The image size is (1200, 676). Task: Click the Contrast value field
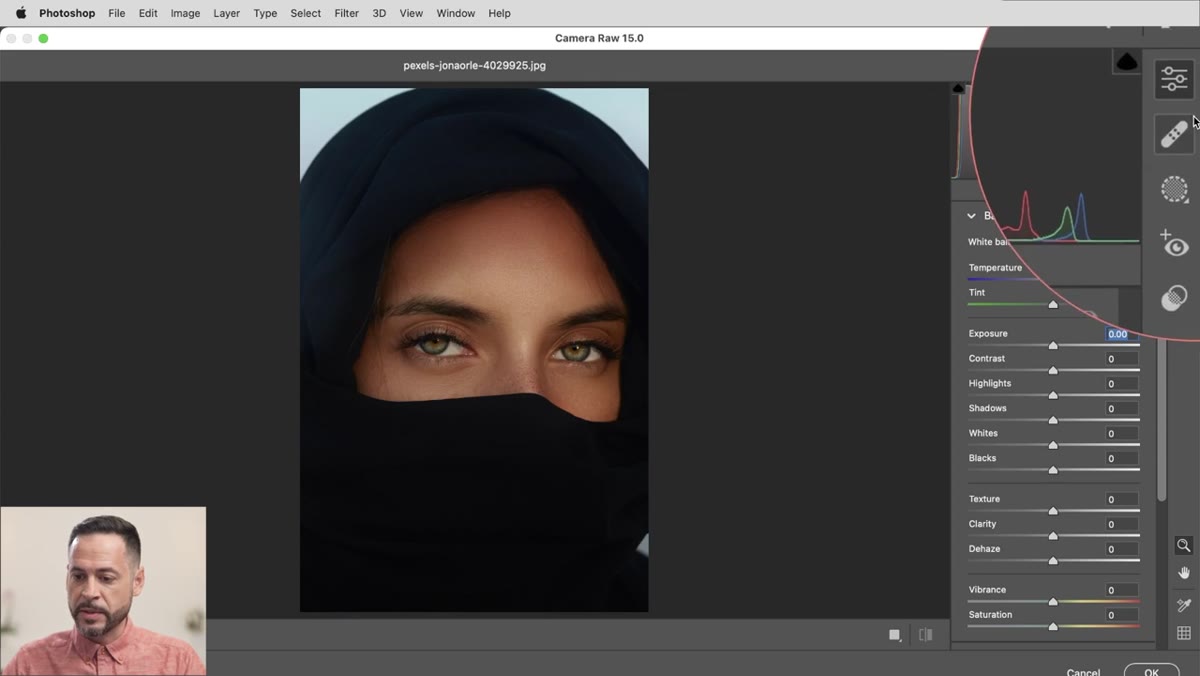1121,359
